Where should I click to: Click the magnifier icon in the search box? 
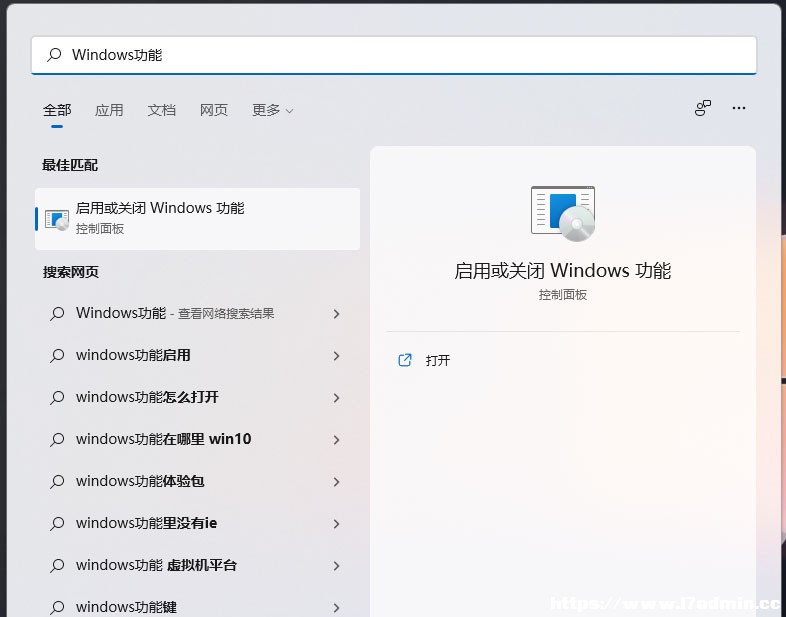pos(54,55)
